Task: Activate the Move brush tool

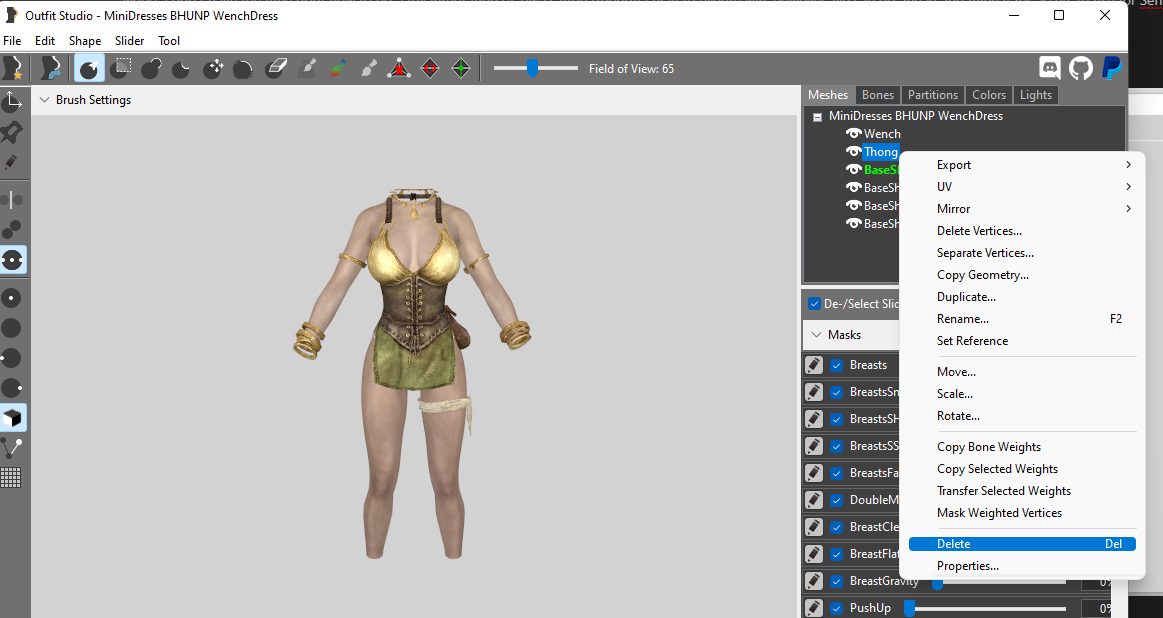Action: (213, 68)
